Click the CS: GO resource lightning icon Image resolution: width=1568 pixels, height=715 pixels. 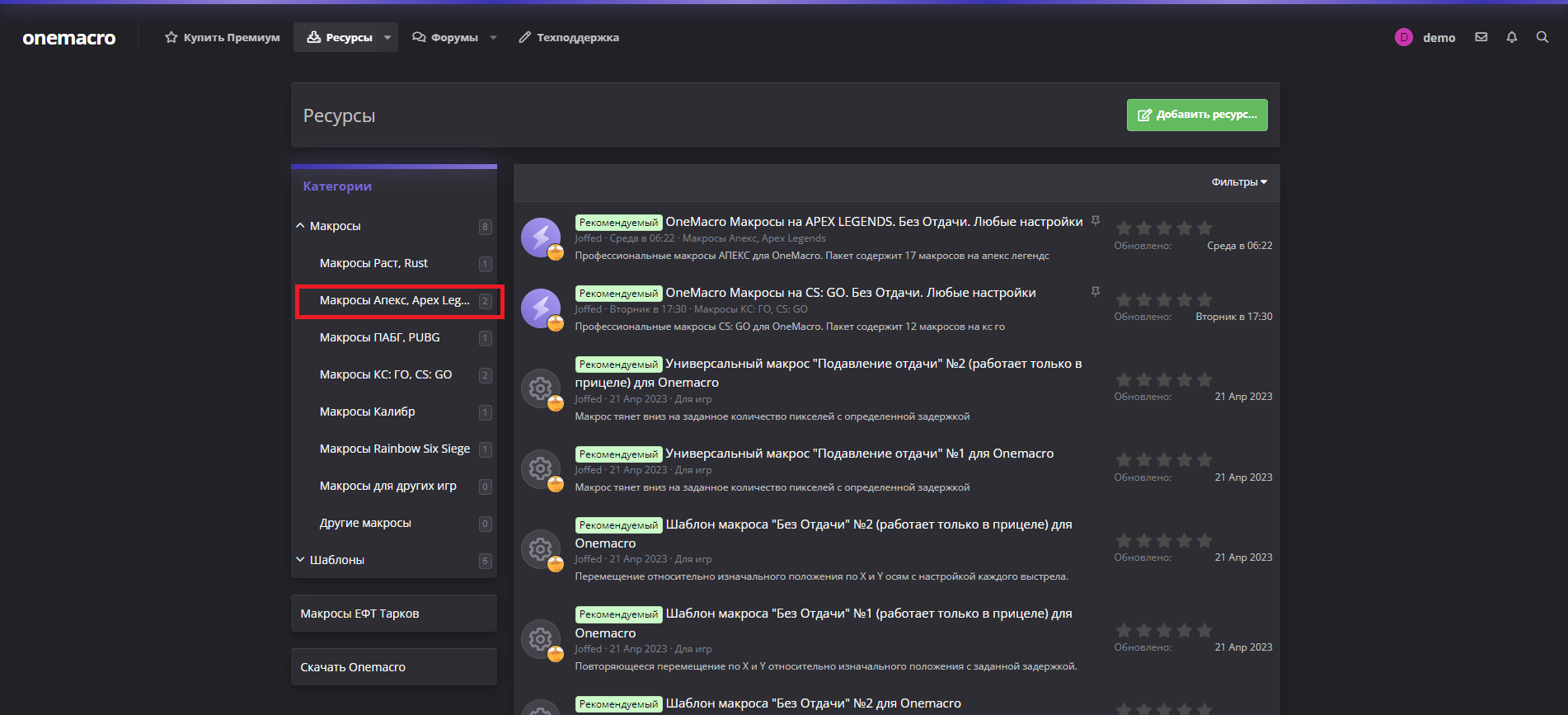click(x=541, y=308)
